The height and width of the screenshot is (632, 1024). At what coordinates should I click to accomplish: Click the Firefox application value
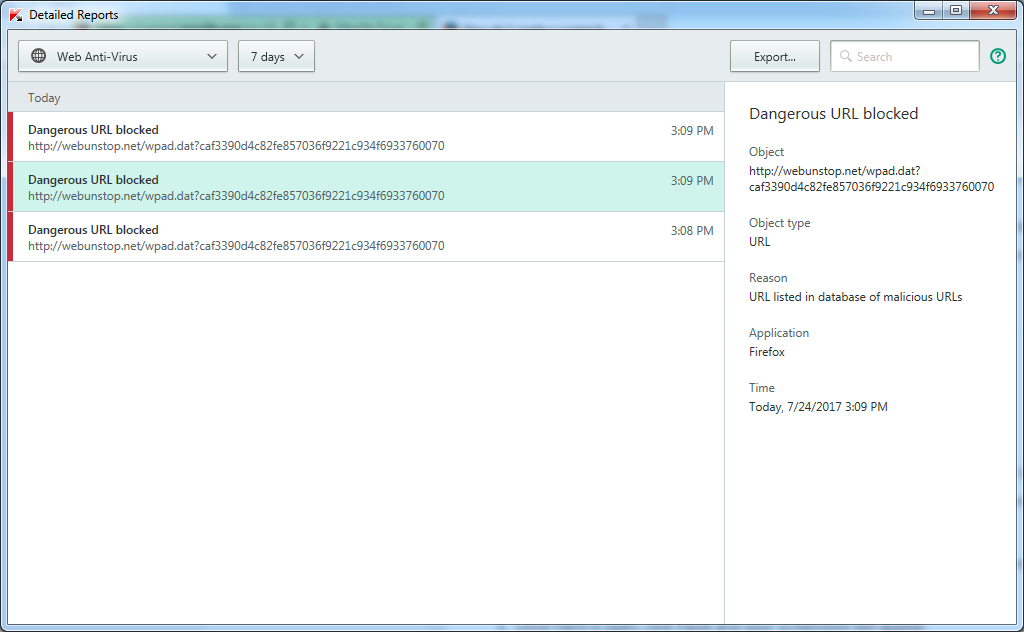coord(767,352)
